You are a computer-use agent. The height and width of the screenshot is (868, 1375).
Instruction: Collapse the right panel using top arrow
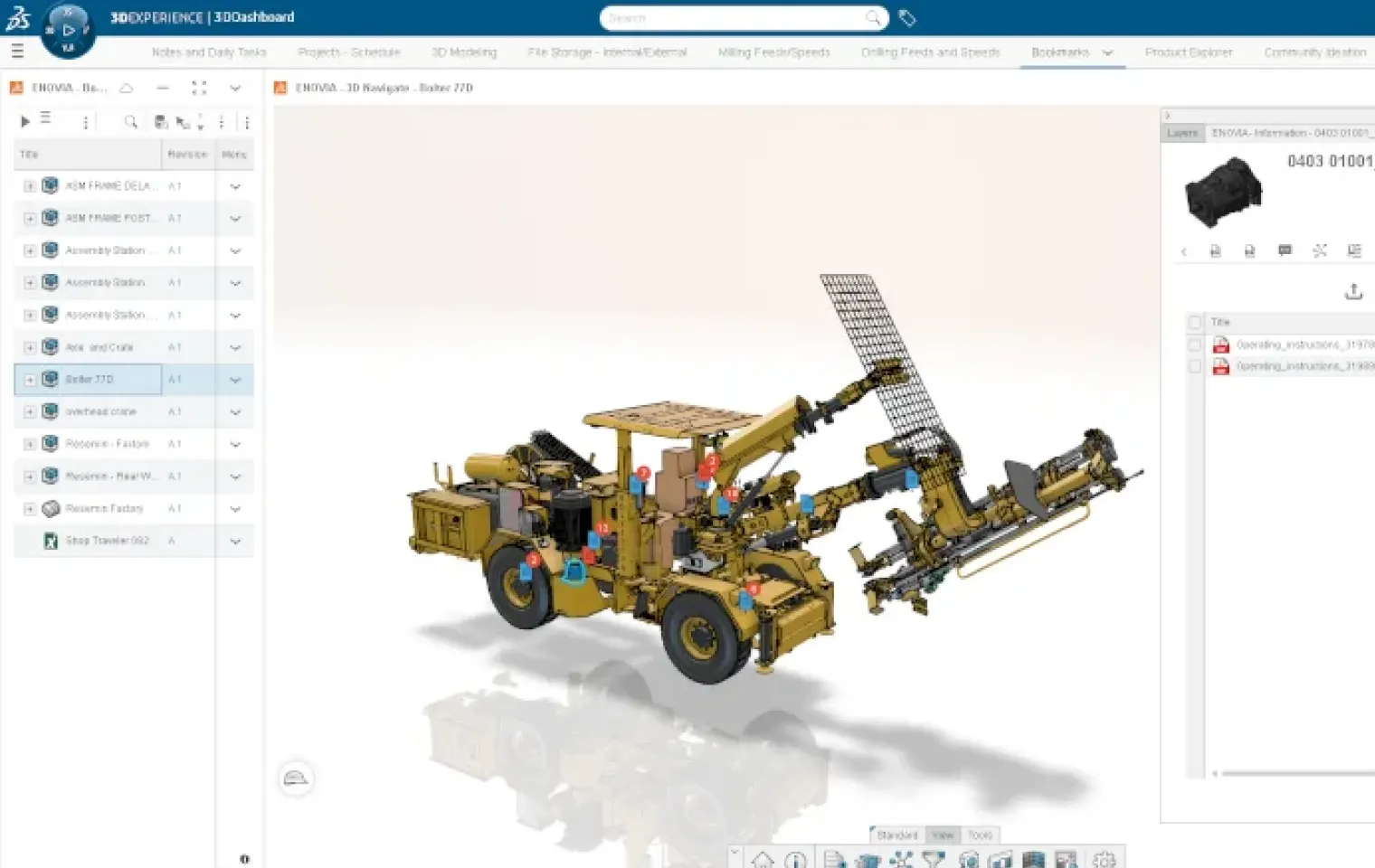[1167, 115]
